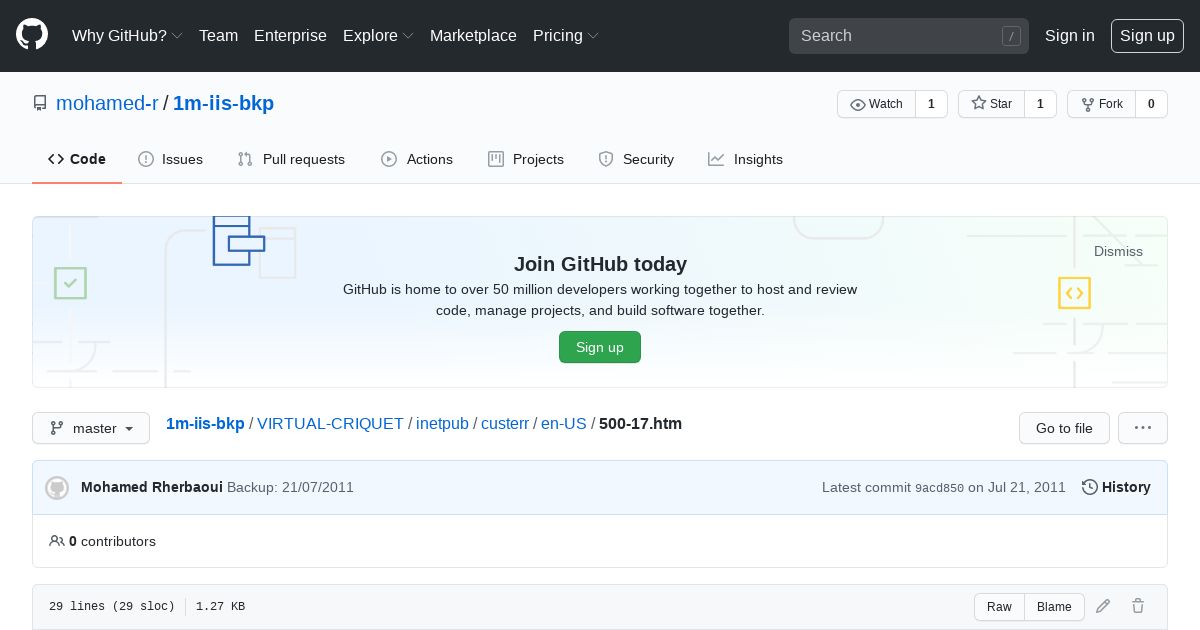This screenshot has width=1200, height=630.
Task: Click the Join GitHub today heading
Action: coord(600,264)
